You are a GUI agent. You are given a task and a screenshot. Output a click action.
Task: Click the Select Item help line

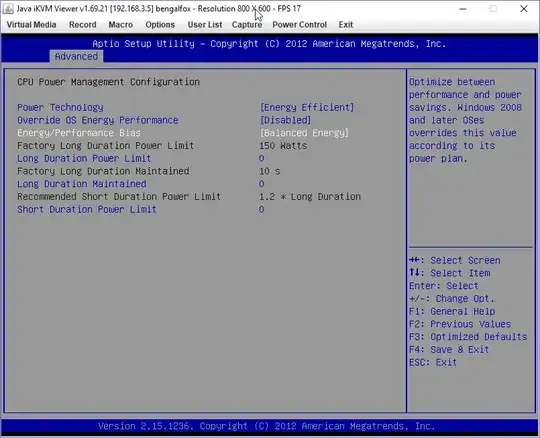449,273
